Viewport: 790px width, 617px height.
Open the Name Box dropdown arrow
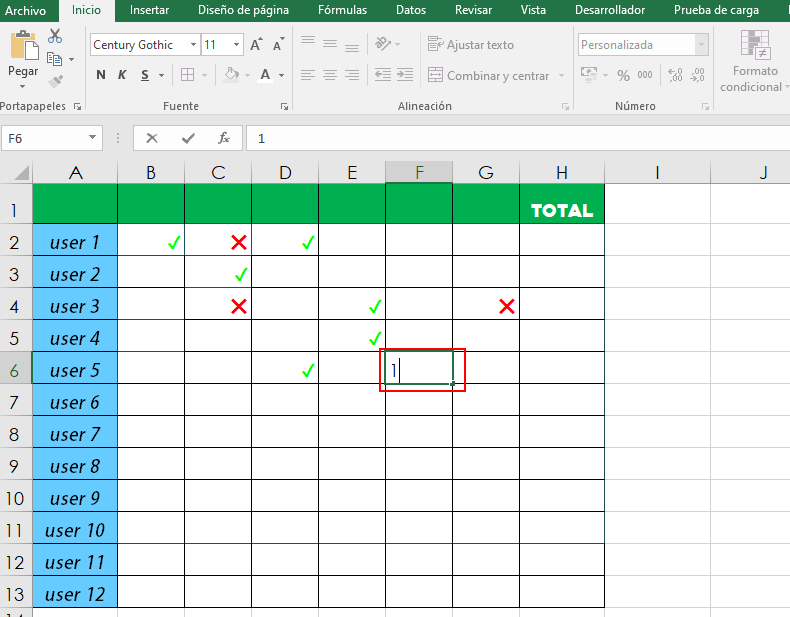(x=93, y=138)
